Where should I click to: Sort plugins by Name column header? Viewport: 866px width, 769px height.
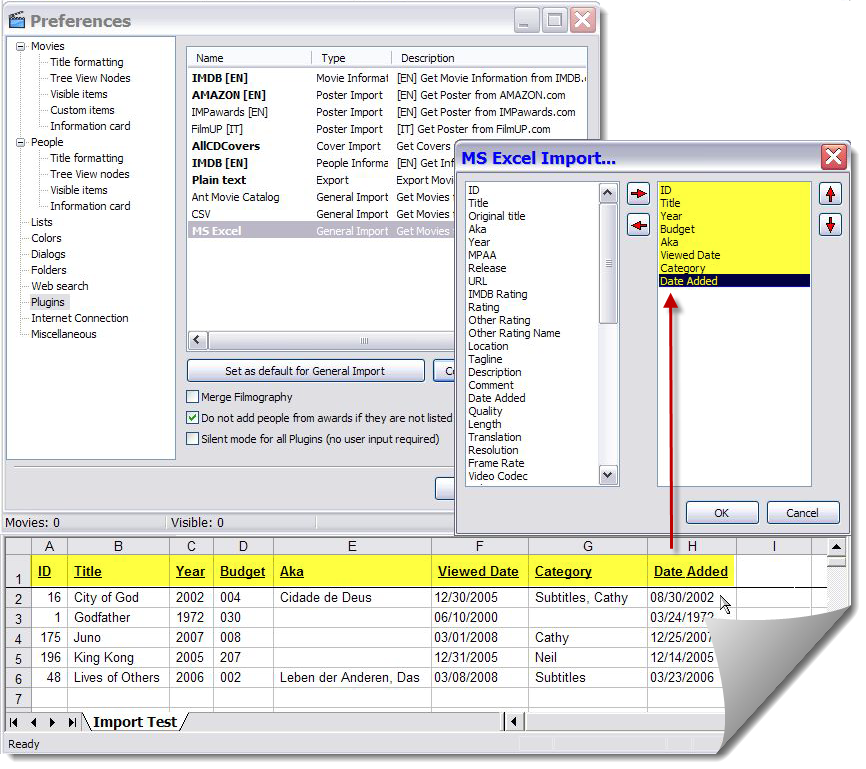(x=250, y=58)
